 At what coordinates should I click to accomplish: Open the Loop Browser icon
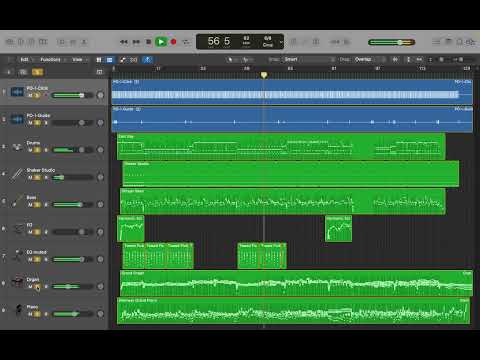460,42
